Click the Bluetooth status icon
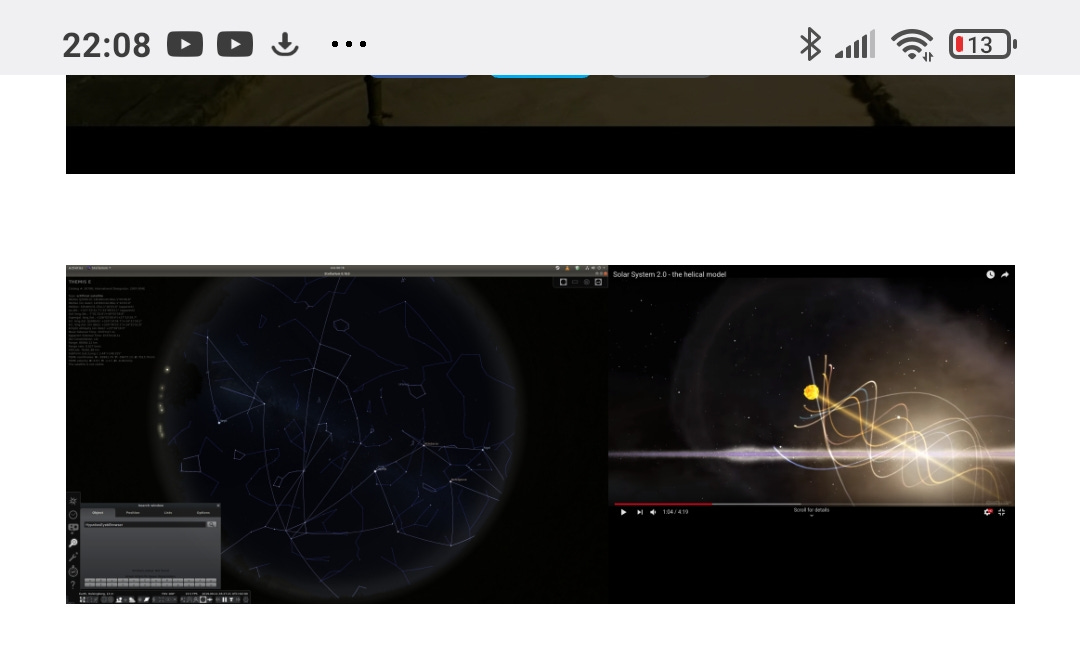The height and width of the screenshot is (650, 1080). pyautogui.click(x=810, y=44)
